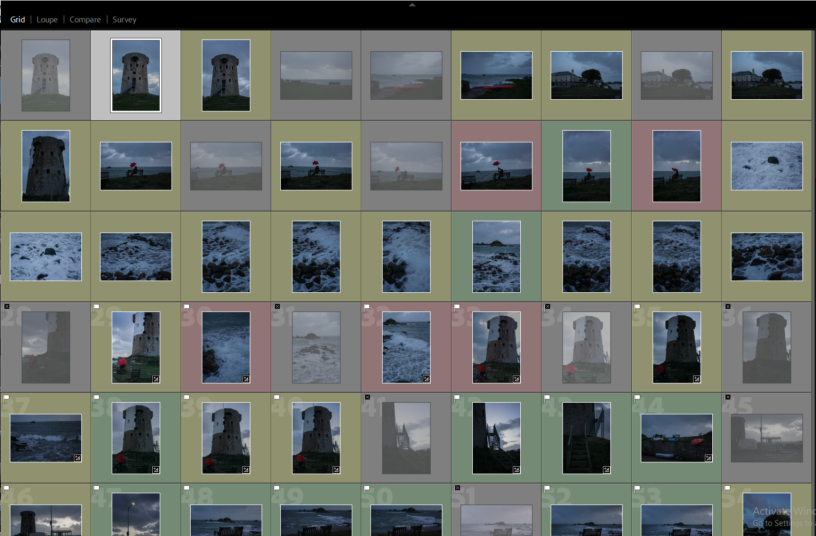Open the Compare view

click(85, 20)
